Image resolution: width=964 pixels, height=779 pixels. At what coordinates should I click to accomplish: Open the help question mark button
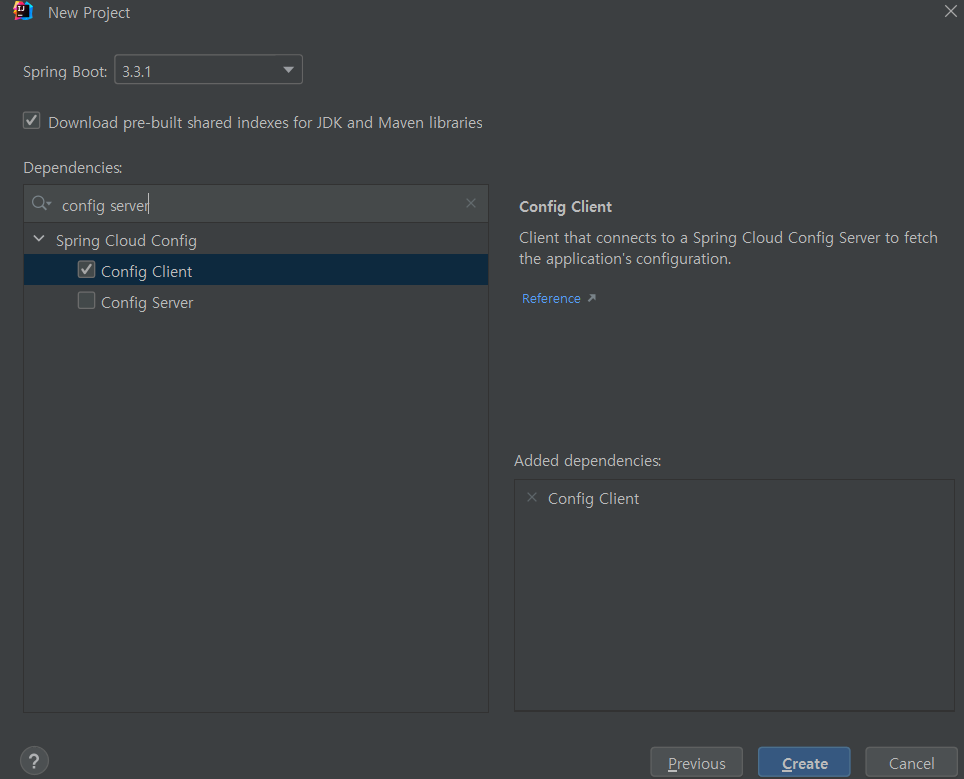(34, 761)
